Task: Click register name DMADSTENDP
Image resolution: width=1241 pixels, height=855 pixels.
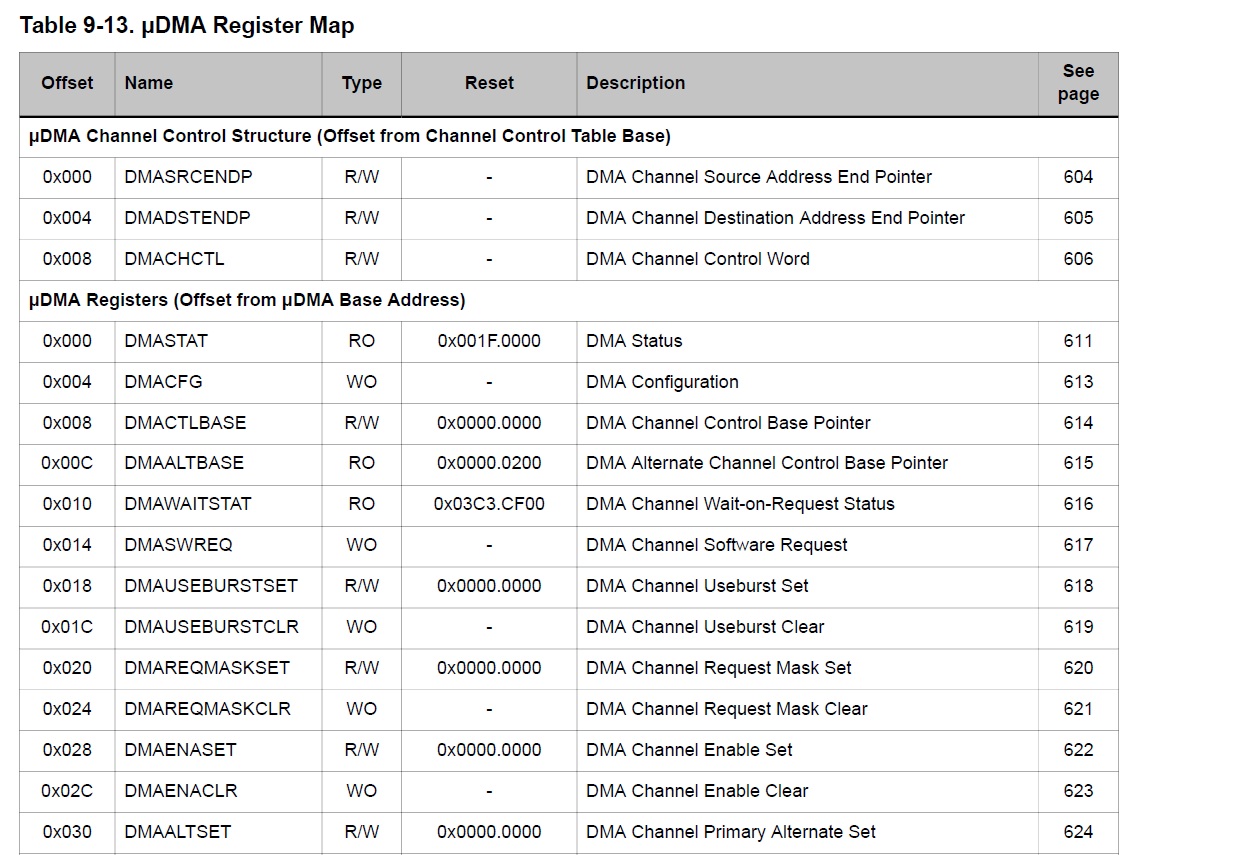Action: click(188, 218)
